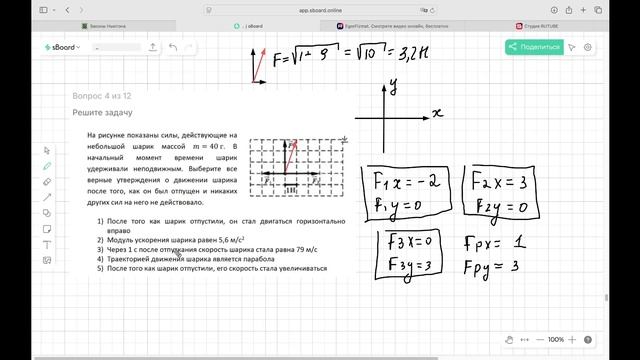640x360 pixels.
Task: Open Safari downloads
Action: [554, 10]
